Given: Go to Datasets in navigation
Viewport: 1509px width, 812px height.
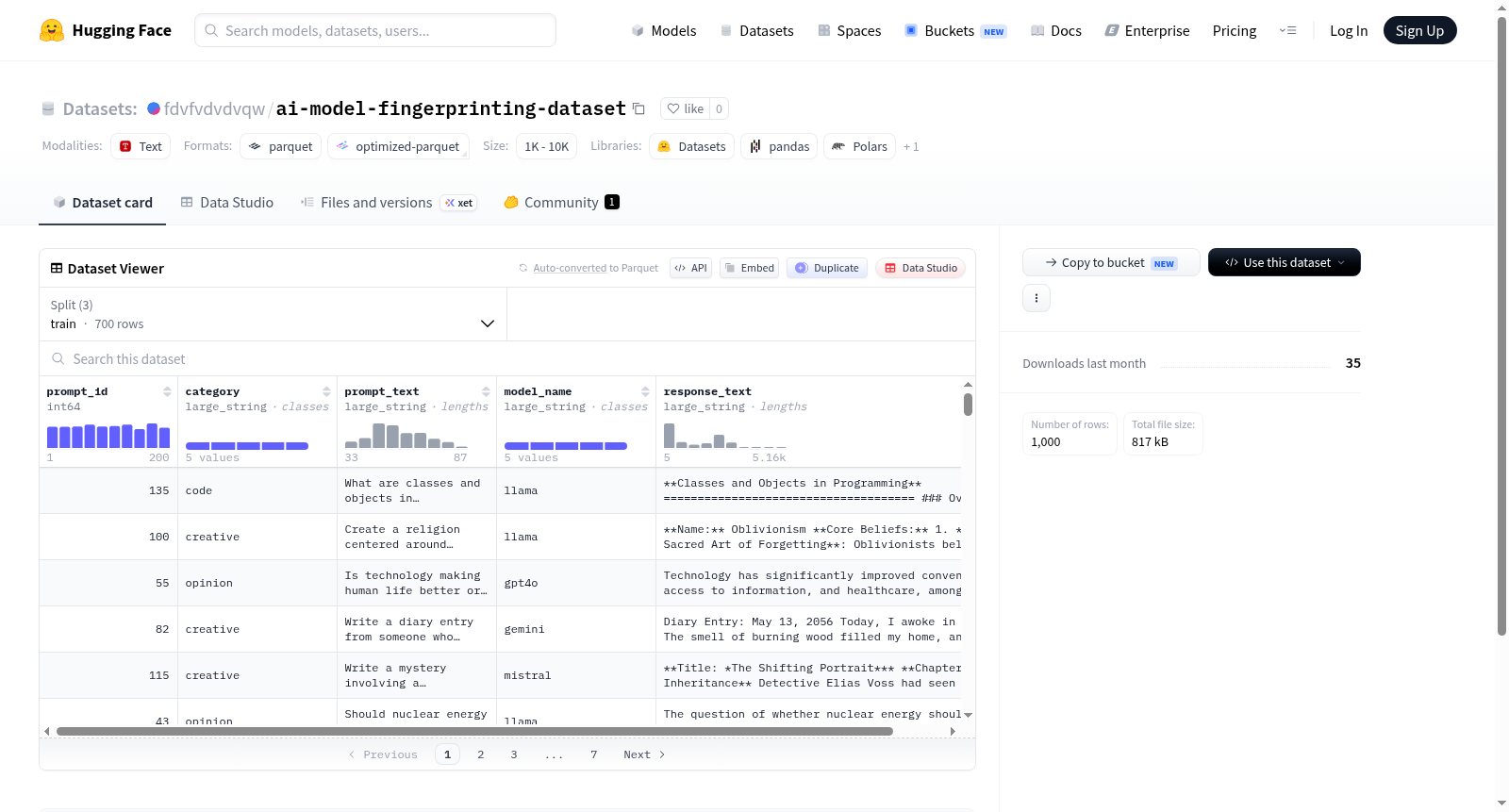Looking at the screenshot, I should 756,30.
